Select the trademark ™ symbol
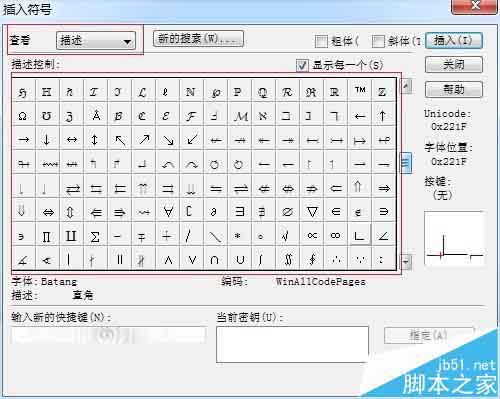Image resolution: width=500 pixels, height=399 pixels. click(360, 91)
